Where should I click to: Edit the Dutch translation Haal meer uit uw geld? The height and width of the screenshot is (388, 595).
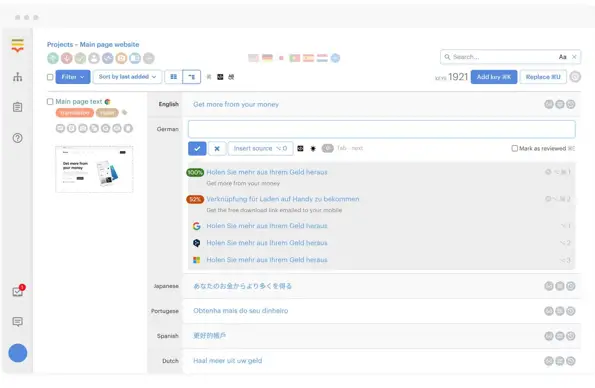coord(228,361)
